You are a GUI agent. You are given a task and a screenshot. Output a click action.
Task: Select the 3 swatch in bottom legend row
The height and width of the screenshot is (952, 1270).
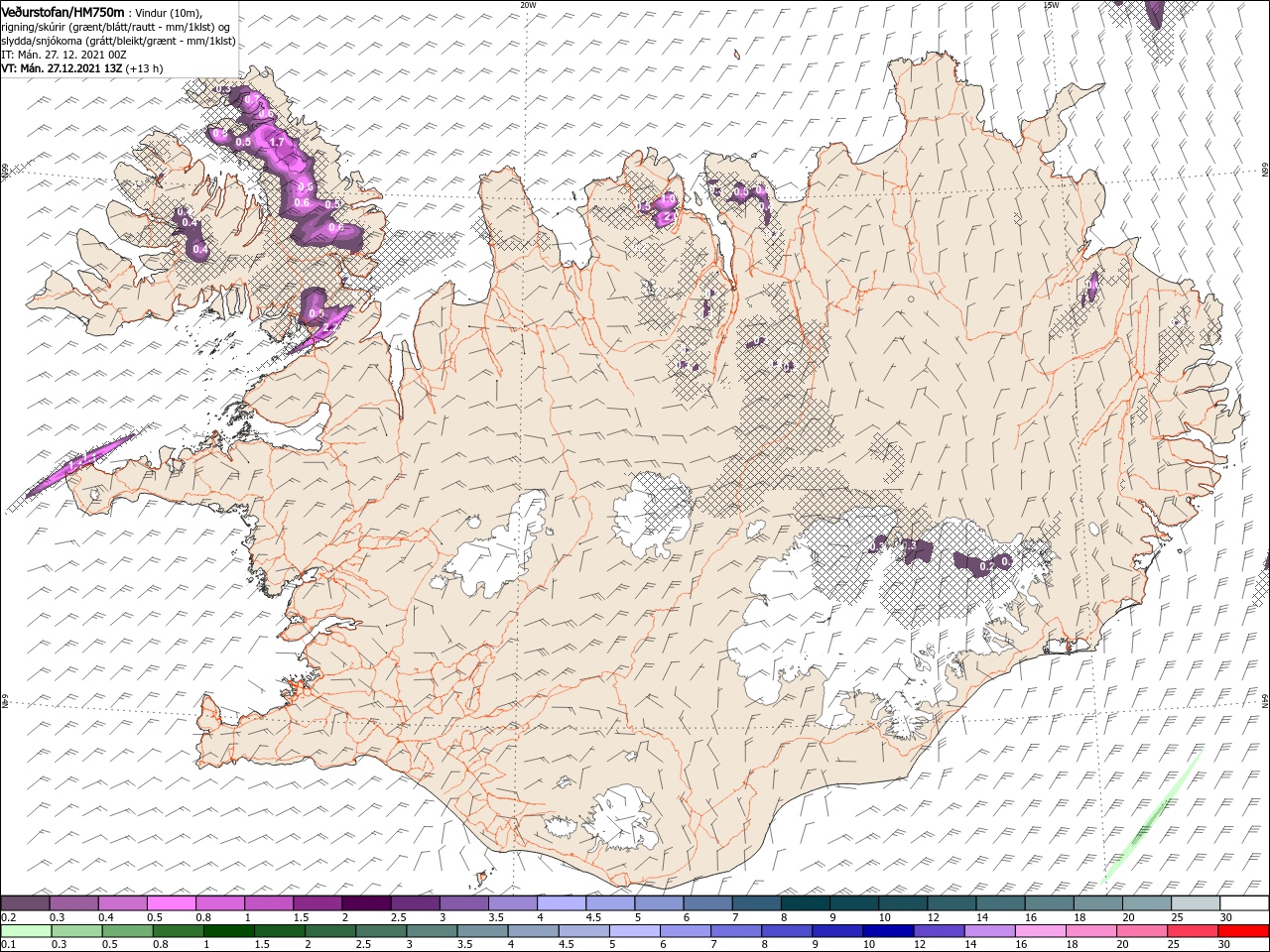tap(432, 931)
